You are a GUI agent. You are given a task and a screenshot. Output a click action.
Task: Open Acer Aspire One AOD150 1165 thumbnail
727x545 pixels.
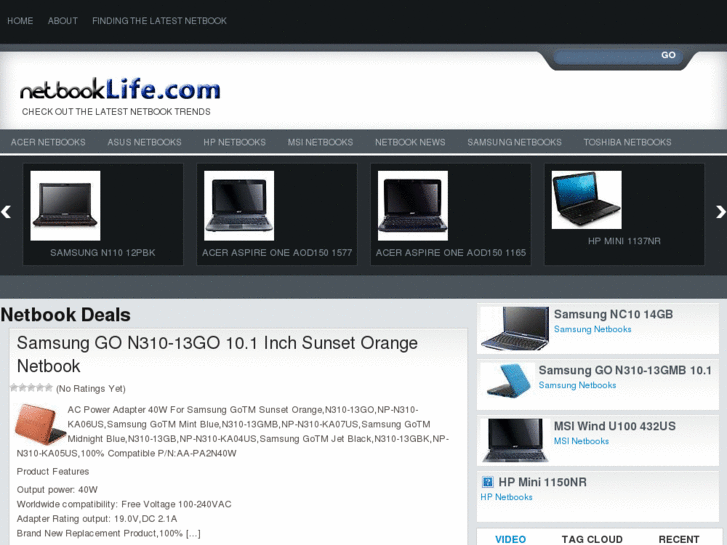click(413, 205)
